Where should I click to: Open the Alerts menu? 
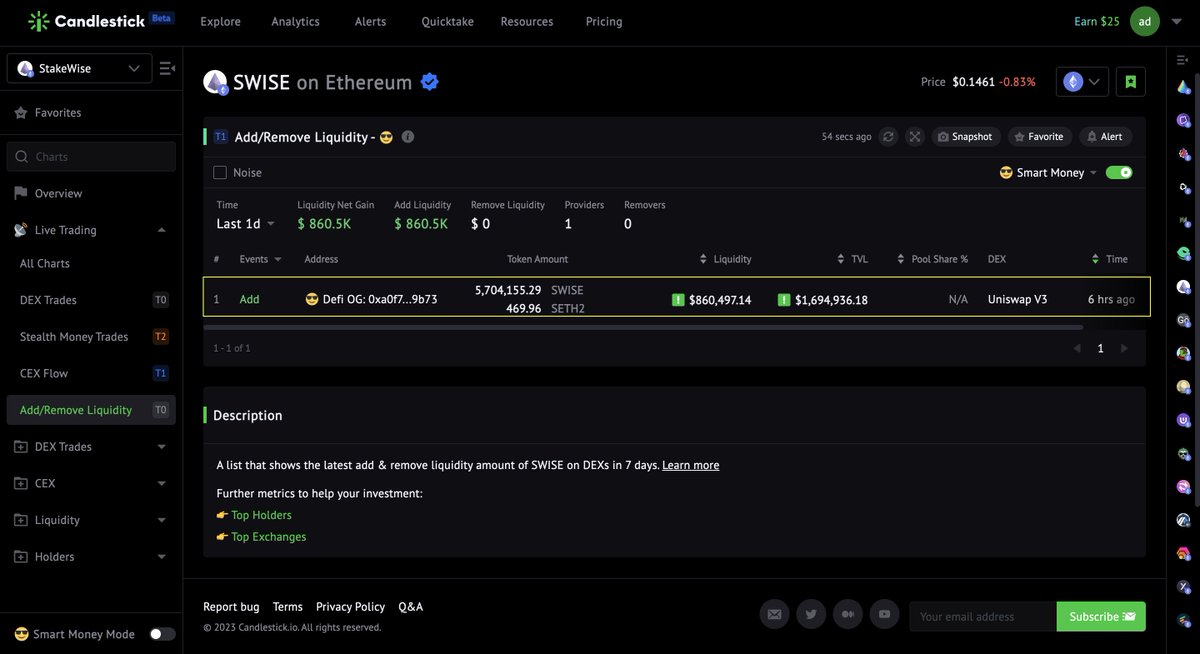[370, 21]
